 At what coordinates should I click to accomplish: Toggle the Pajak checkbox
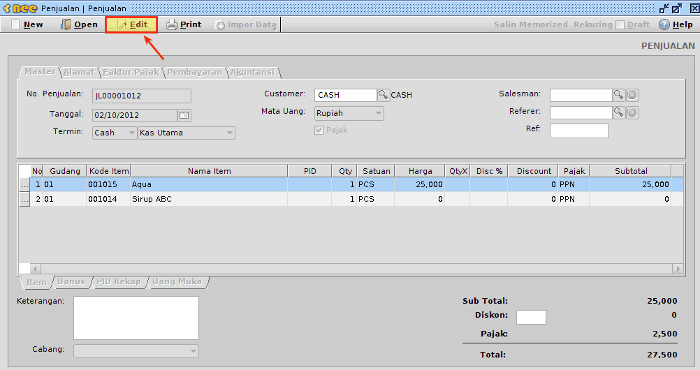(x=319, y=130)
